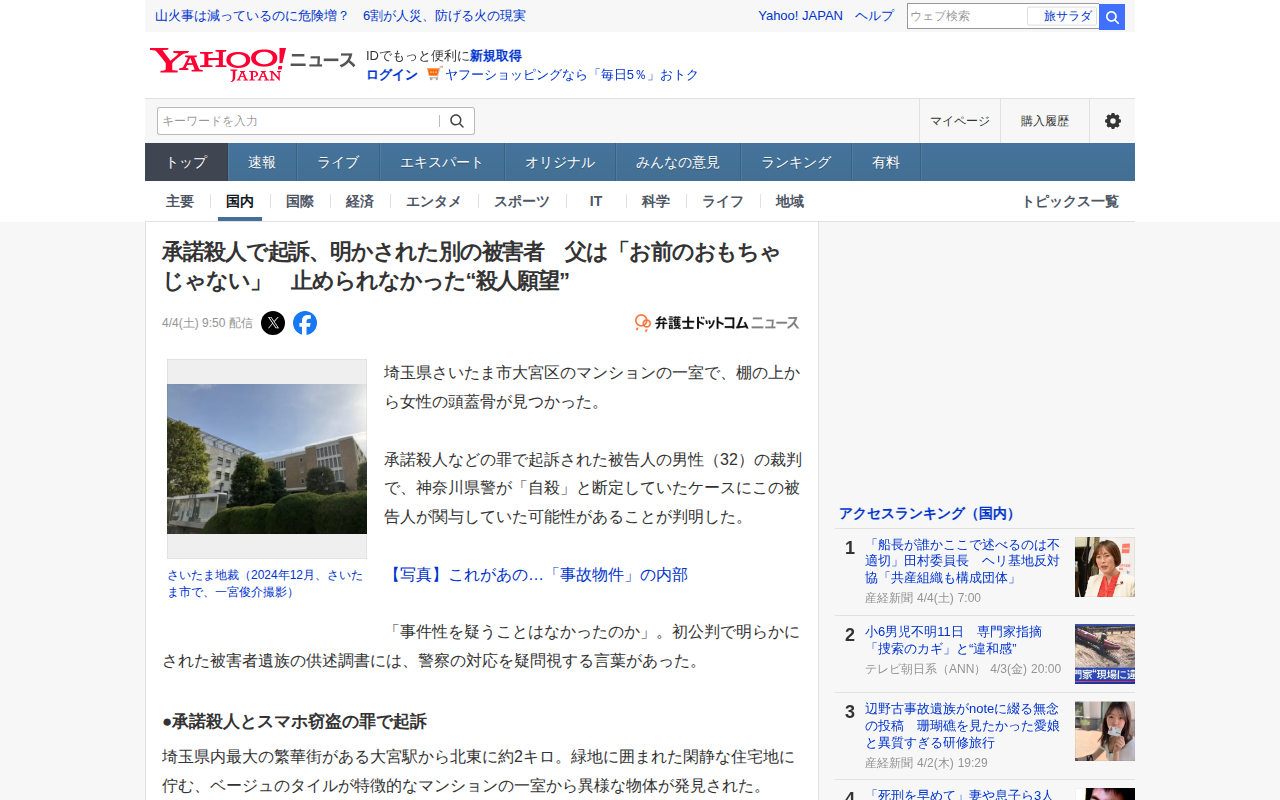Select the ライフ category

723,201
